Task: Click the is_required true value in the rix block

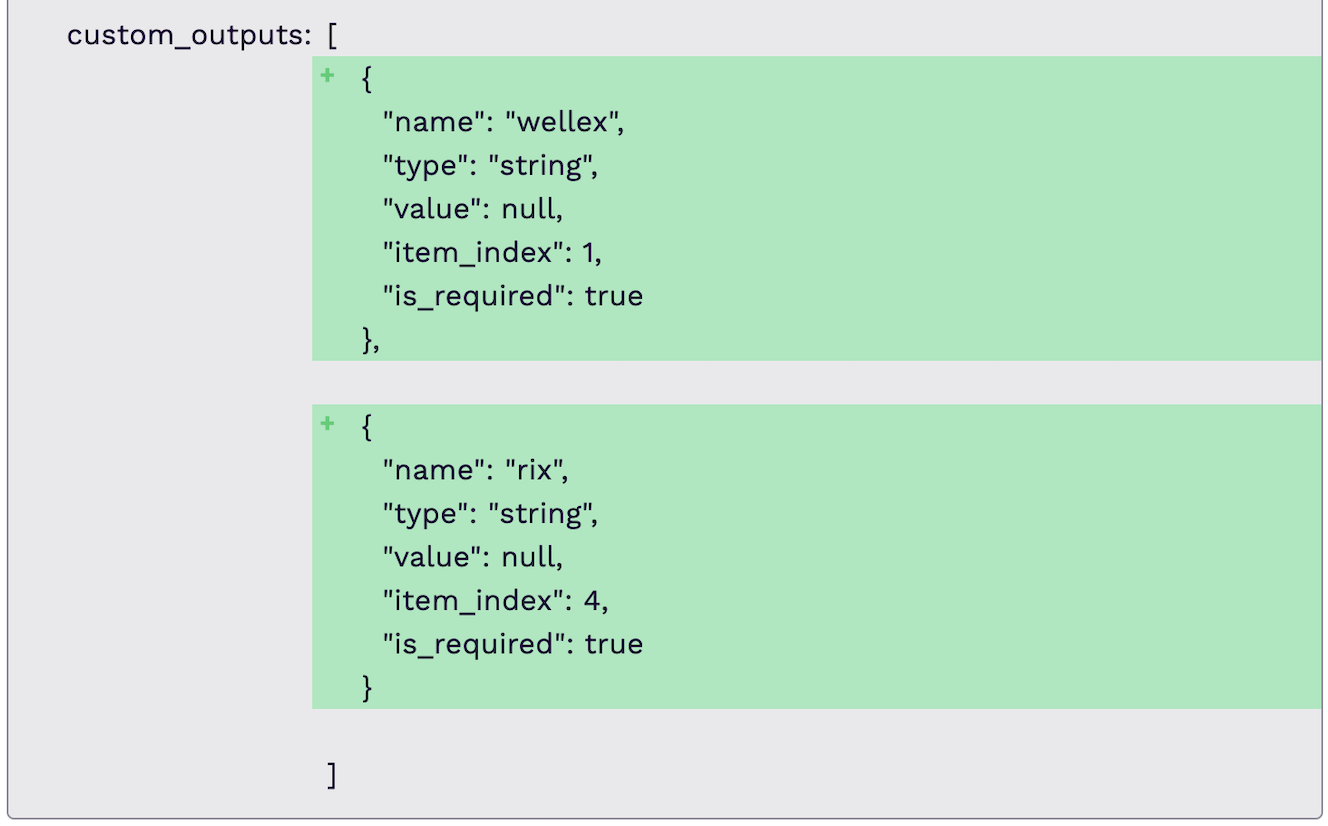Action: 614,644
